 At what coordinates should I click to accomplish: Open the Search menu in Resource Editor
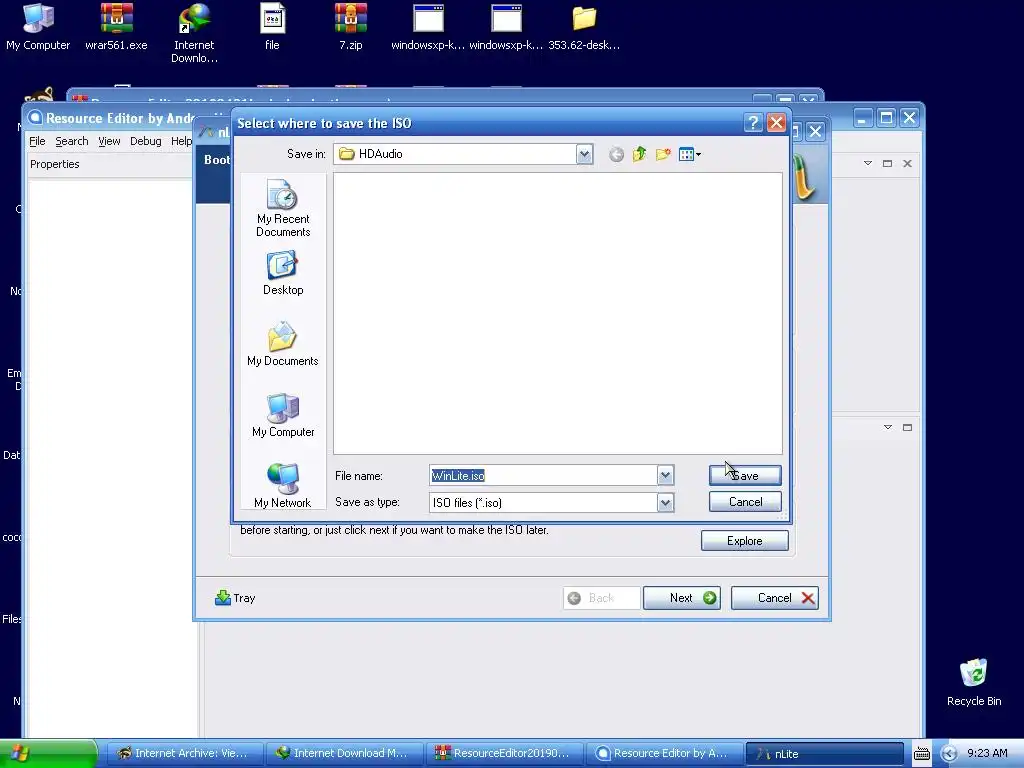(x=71, y=141)
